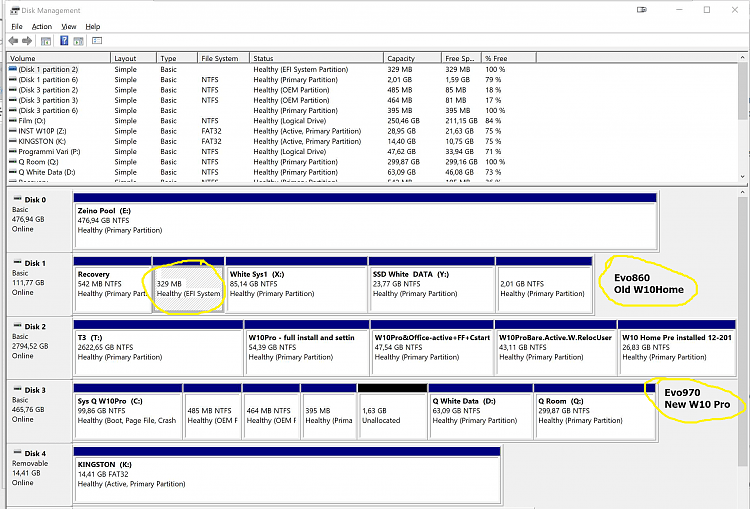Sort by the Free Sp.. column header
Screen dimensions: 750x509
point(461,58)
